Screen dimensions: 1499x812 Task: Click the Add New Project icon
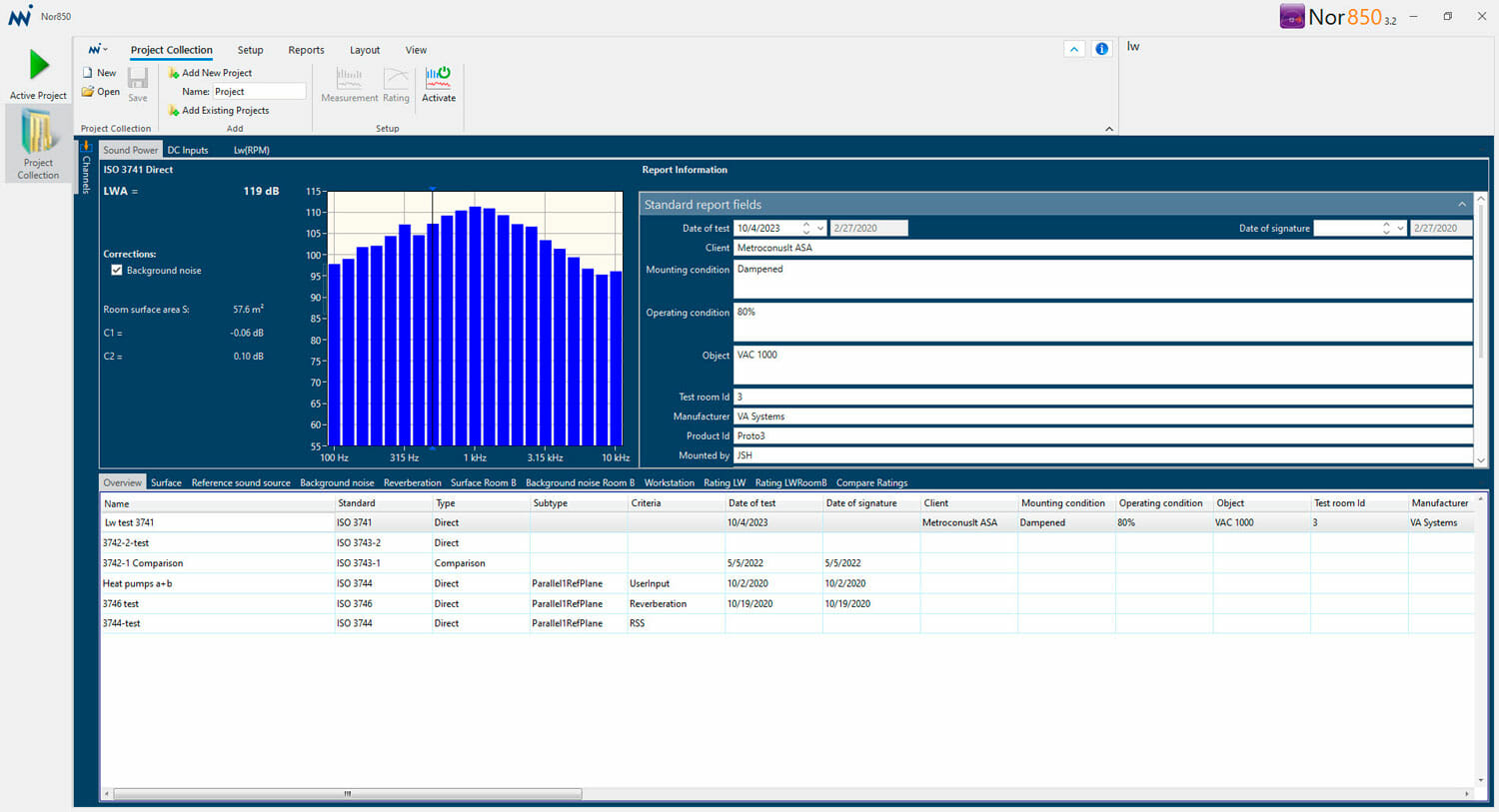pos(174,73)
